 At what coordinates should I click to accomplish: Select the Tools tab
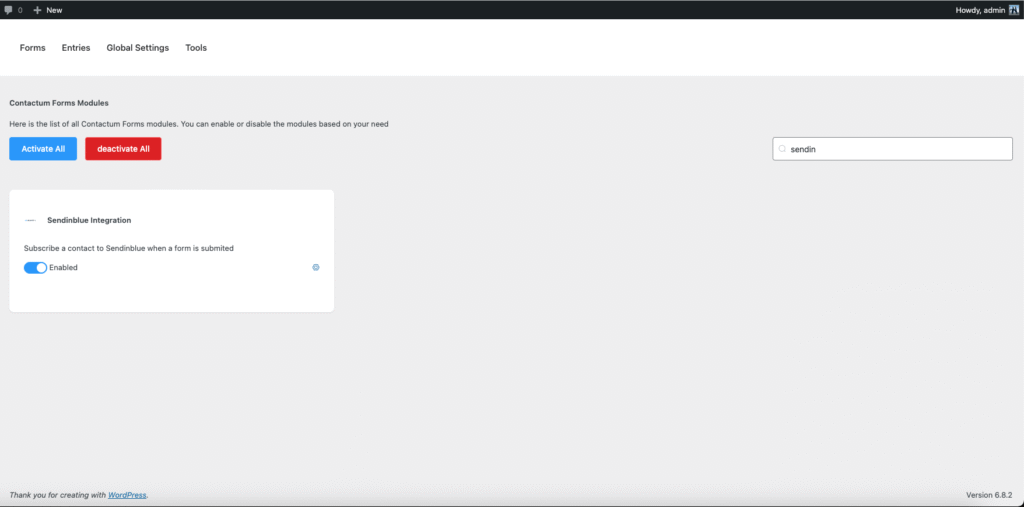click(x=196, y=48)
